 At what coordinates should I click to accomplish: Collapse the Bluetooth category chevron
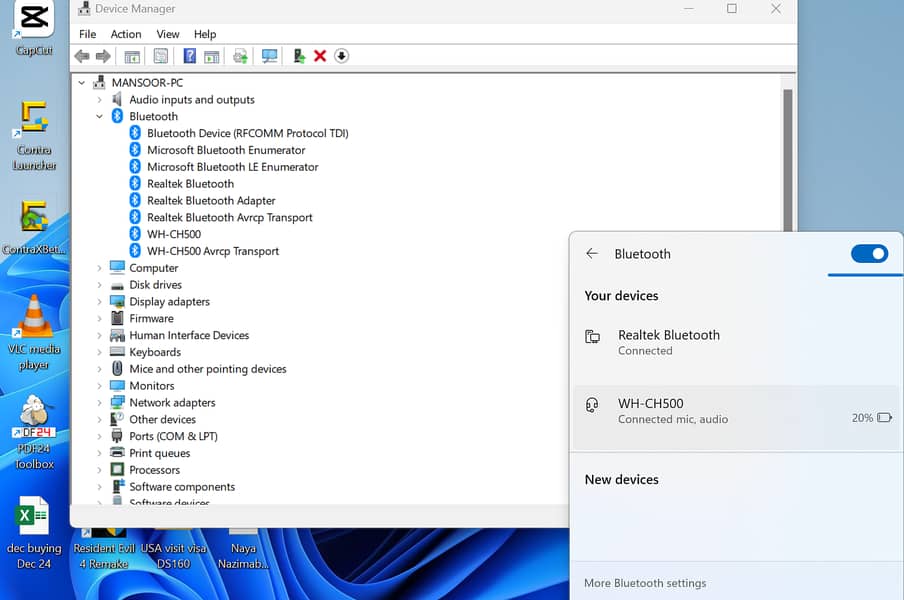tap(99, 116)
